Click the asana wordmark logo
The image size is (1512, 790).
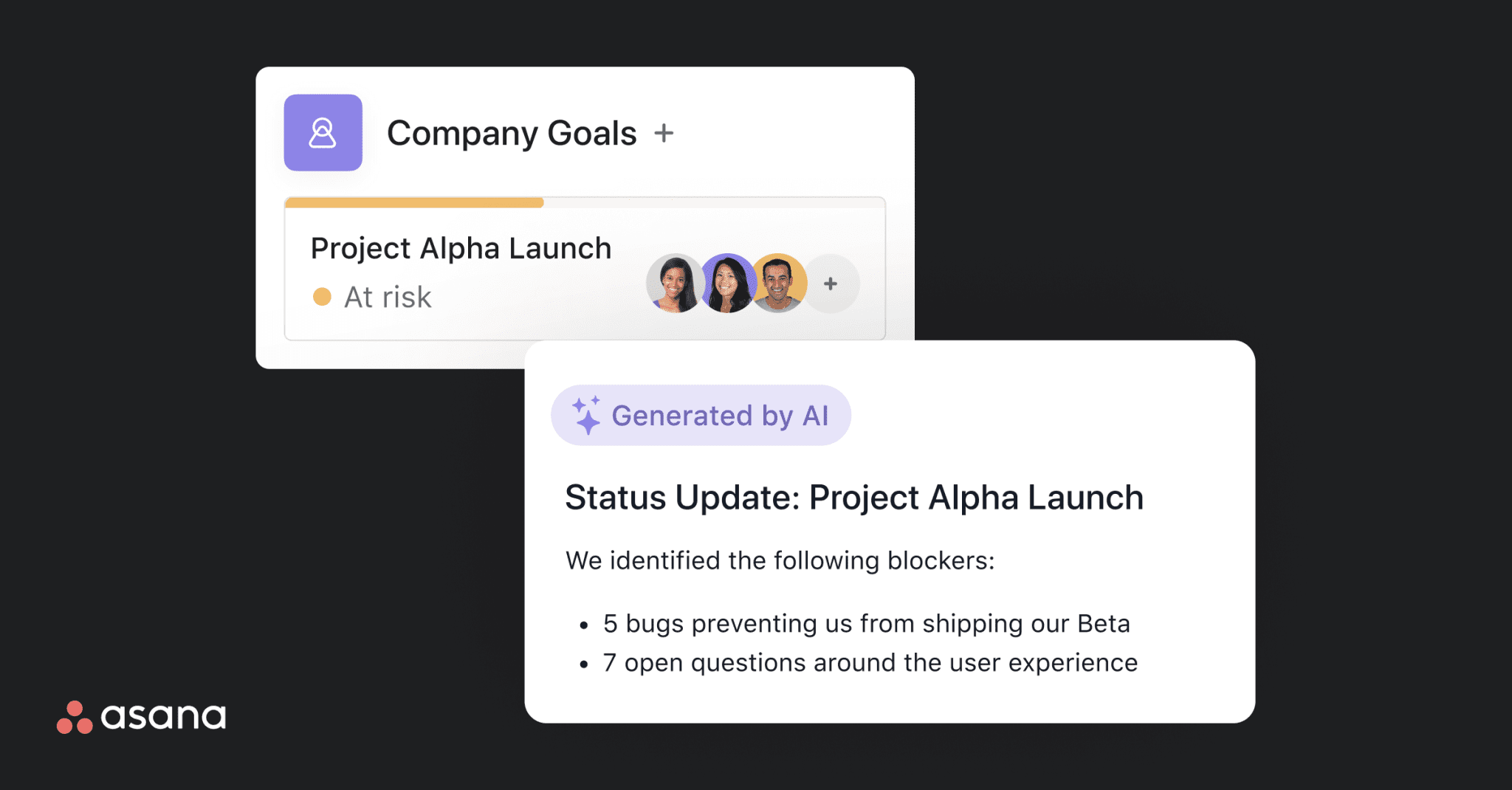(x=163, y=715)
